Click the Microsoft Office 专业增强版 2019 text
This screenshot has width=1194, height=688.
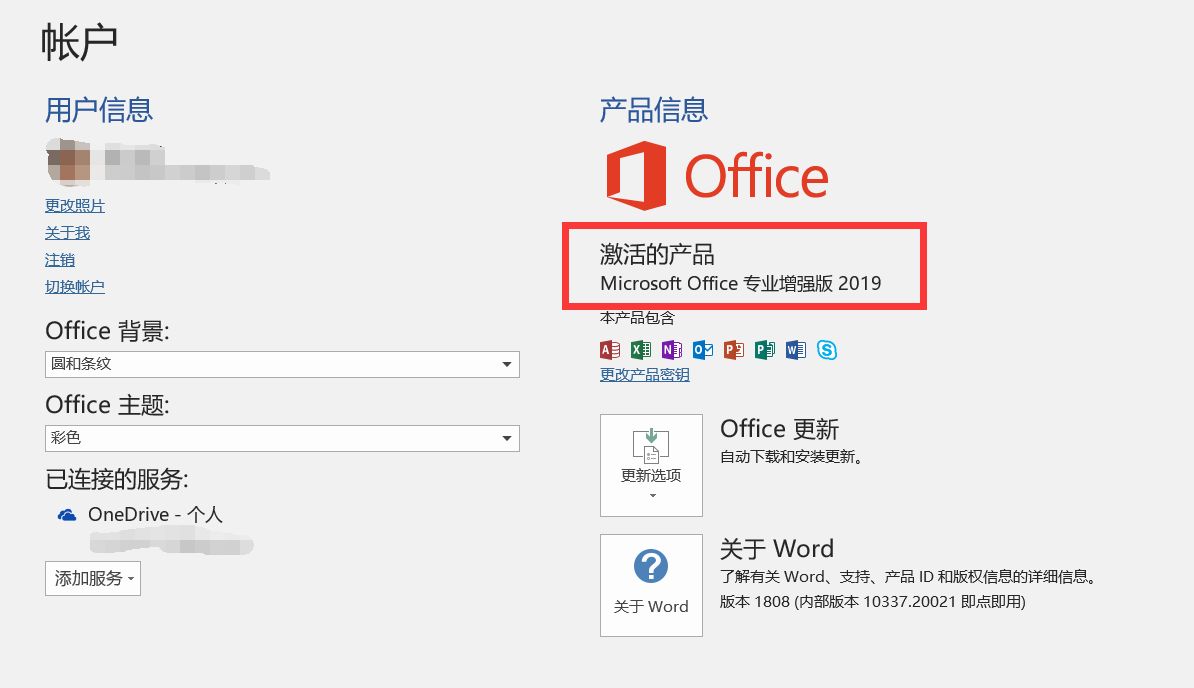click(740, 284)
